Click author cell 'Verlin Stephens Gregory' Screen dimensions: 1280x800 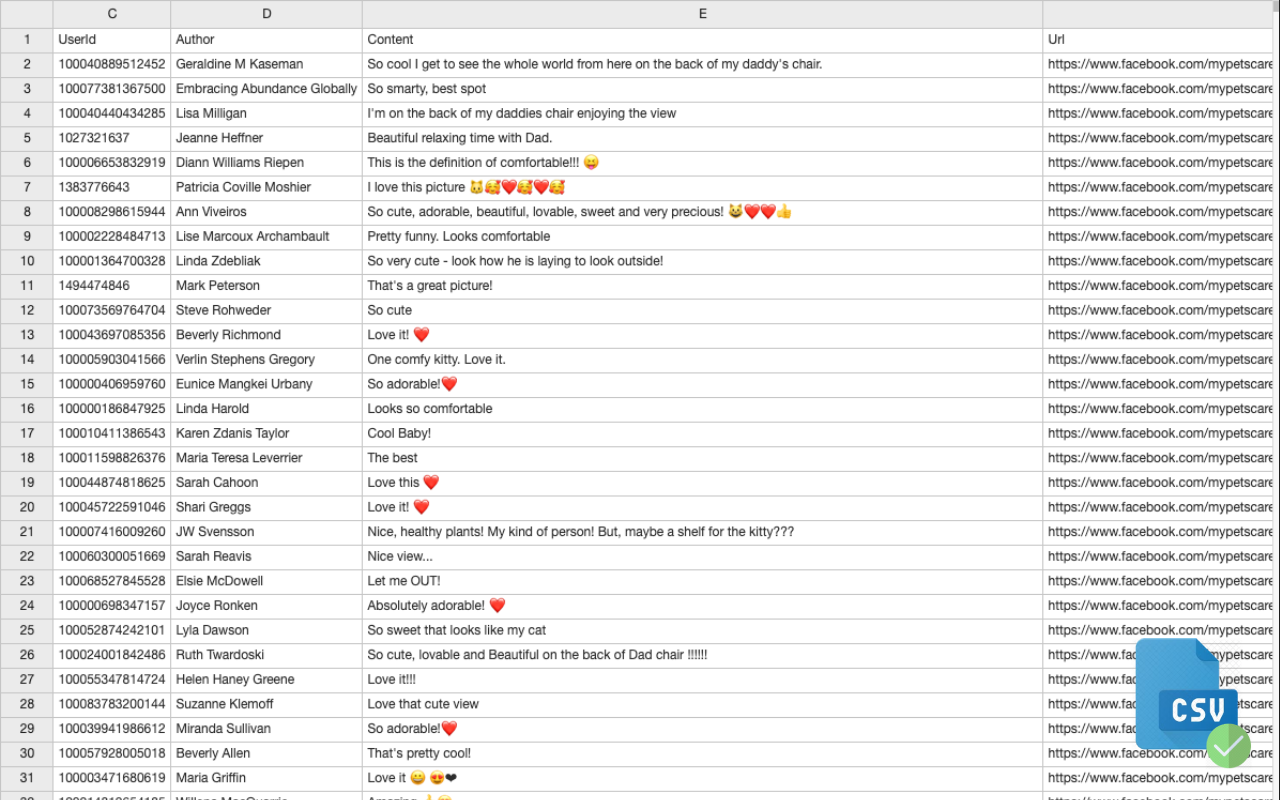pos(267,359)
